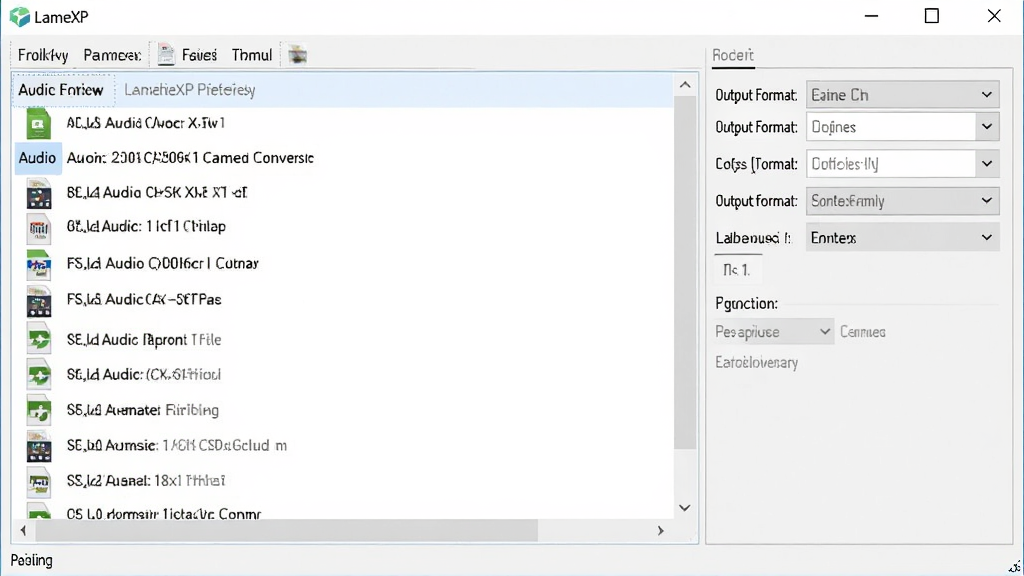
Task: Open the Rodert tab
Action: [x=733, y=56]
